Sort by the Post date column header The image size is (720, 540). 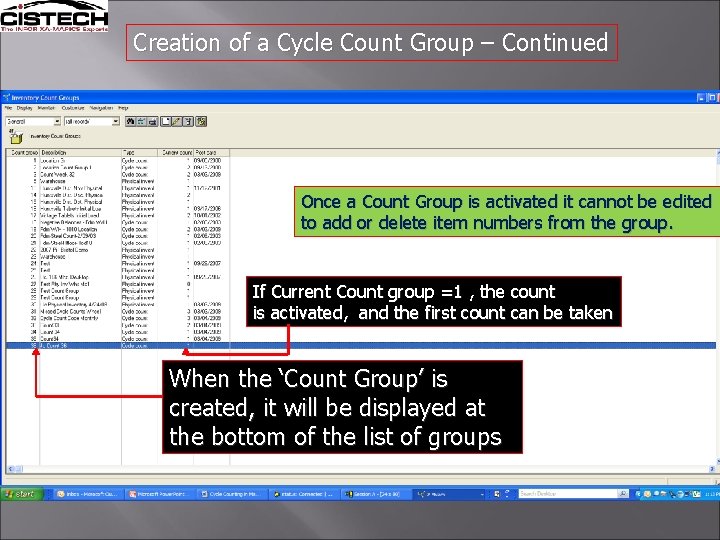pyautogui.click(x=211, y=152)
